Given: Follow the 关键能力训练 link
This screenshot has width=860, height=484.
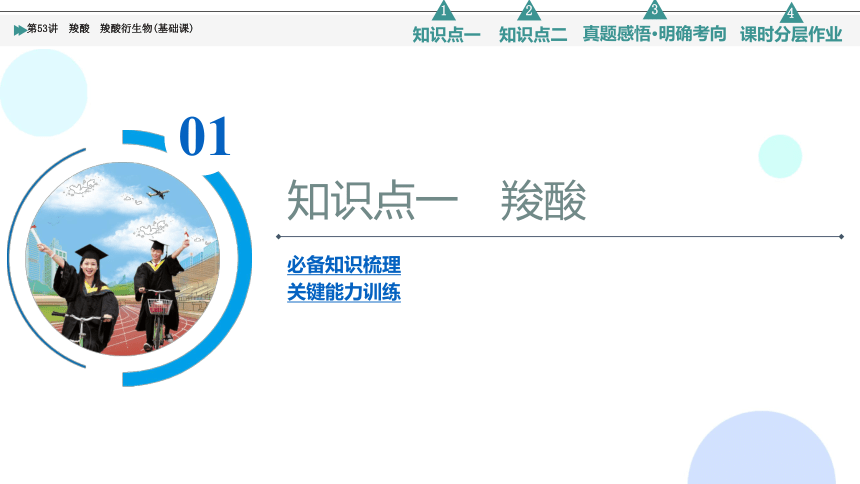Looking at the screenshot, I should click(x=344, y=292).
